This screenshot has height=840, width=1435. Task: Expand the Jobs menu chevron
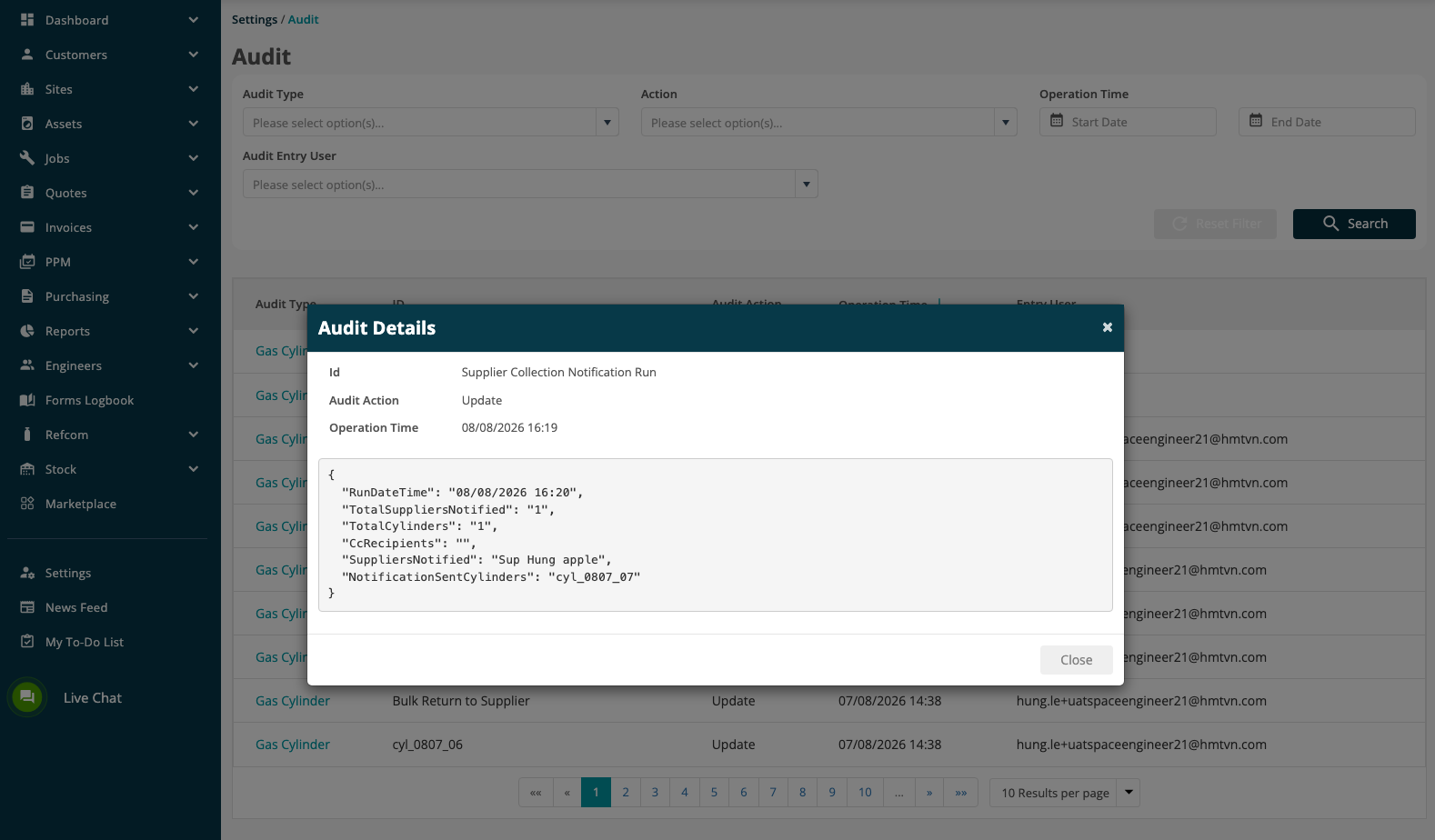[193, 157]
